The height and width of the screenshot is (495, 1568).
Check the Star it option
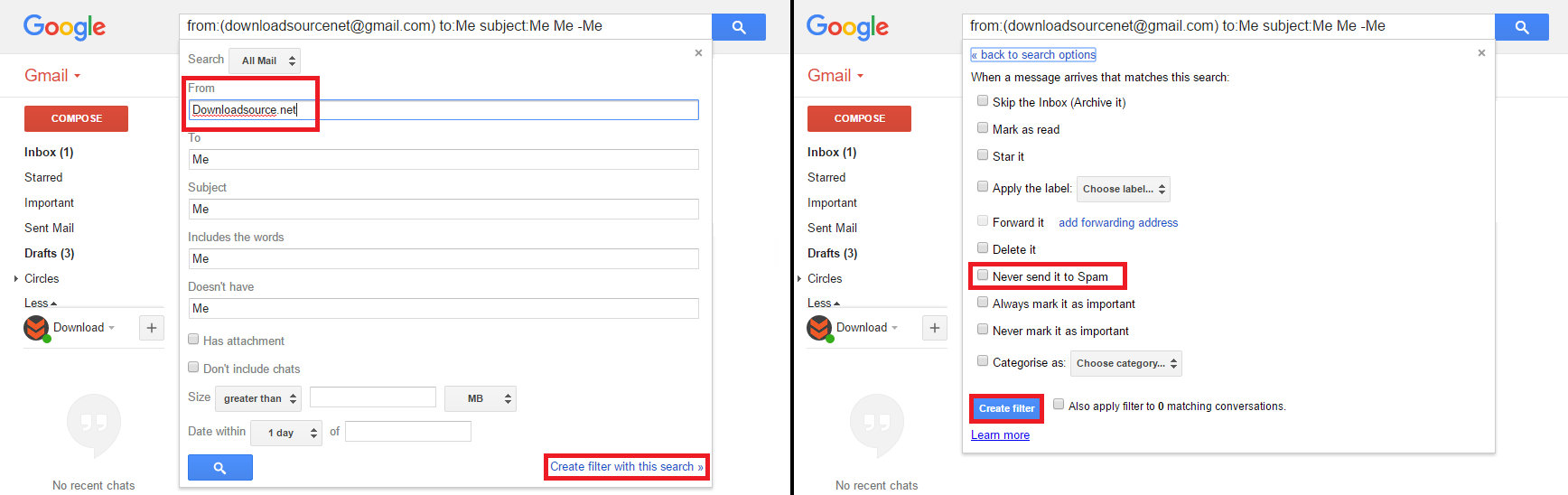tap(983, 155)
